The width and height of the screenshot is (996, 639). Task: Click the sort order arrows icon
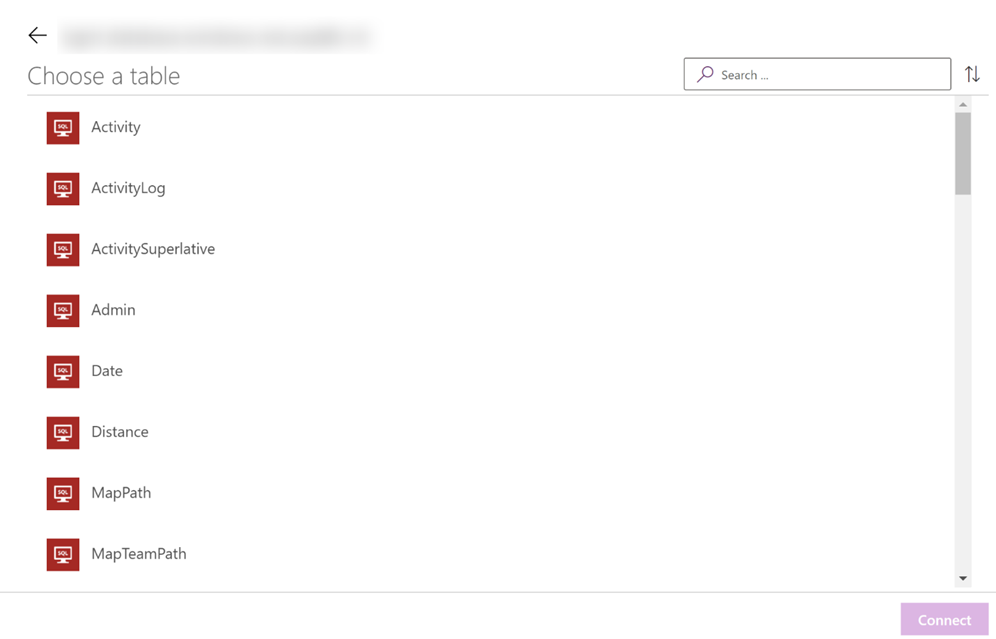(972, 74)
